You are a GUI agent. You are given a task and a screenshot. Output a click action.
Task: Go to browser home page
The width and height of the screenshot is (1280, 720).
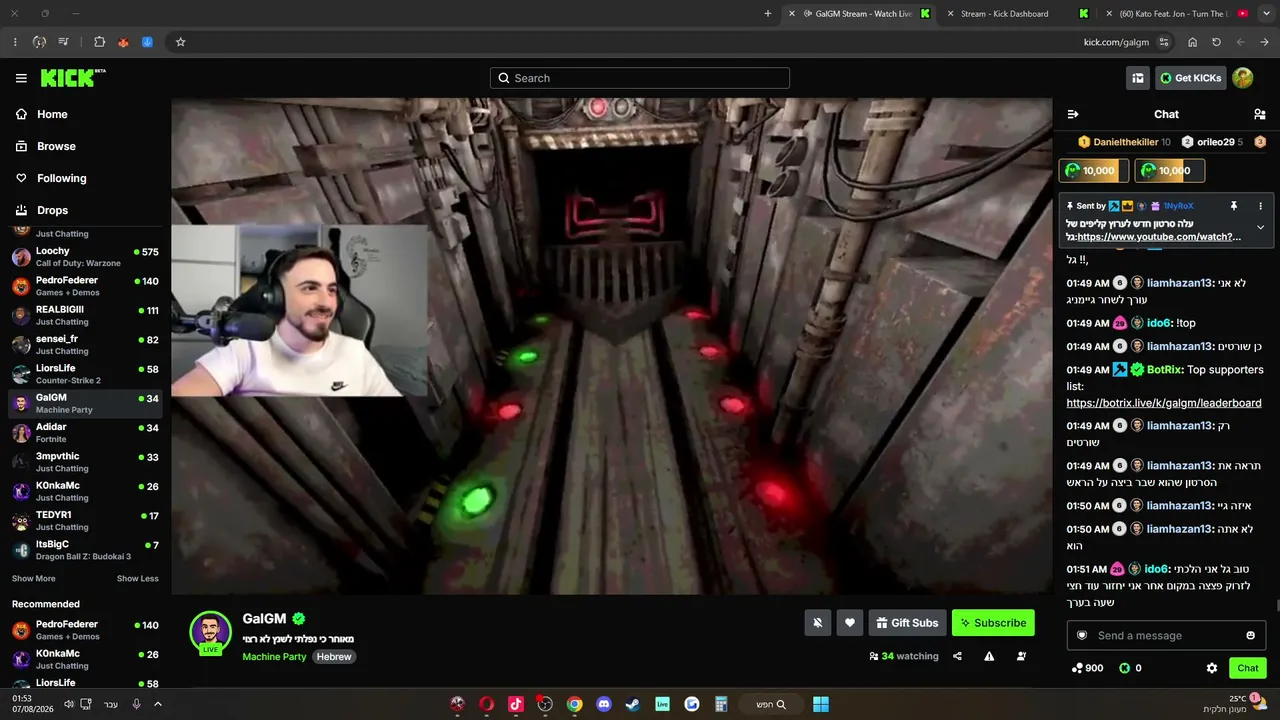1192,42
